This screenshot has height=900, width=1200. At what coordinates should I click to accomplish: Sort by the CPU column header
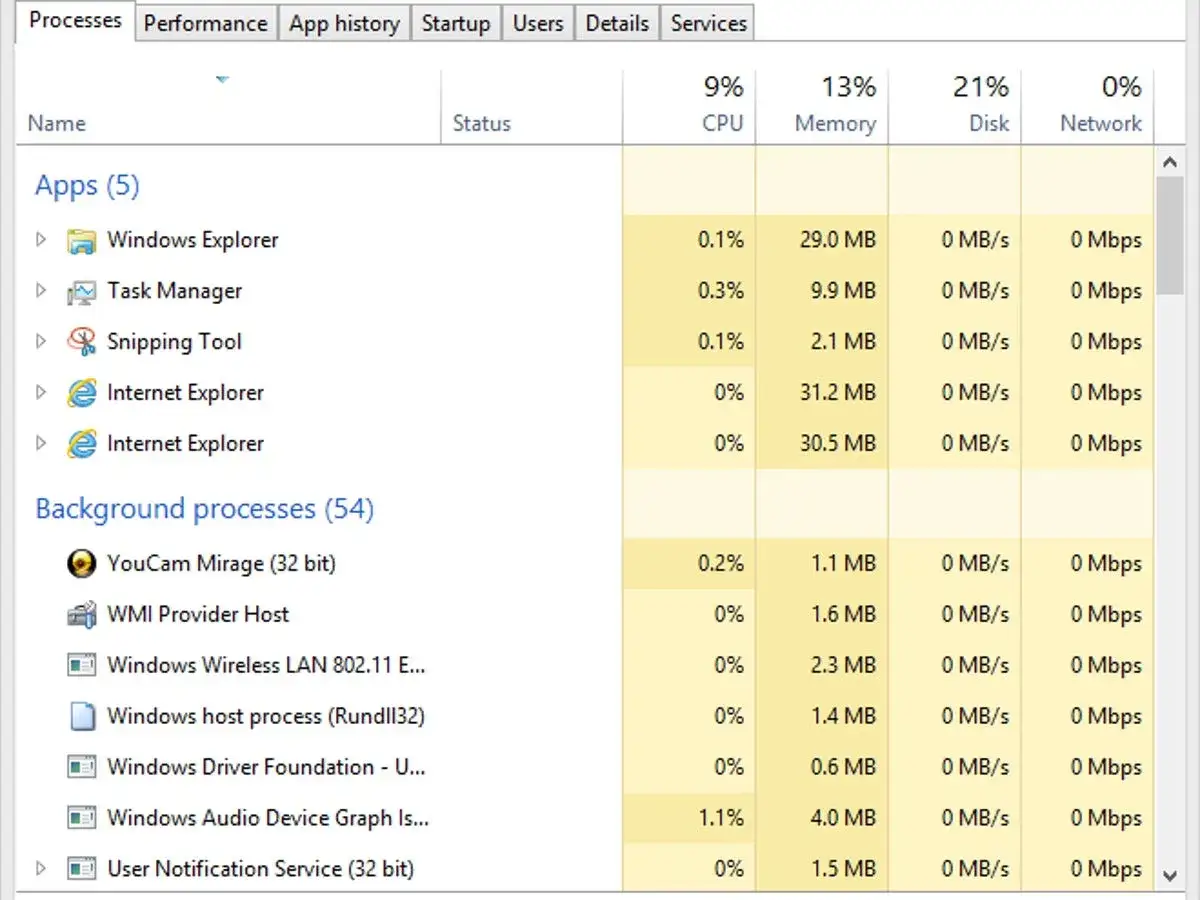tap(689, 107)
